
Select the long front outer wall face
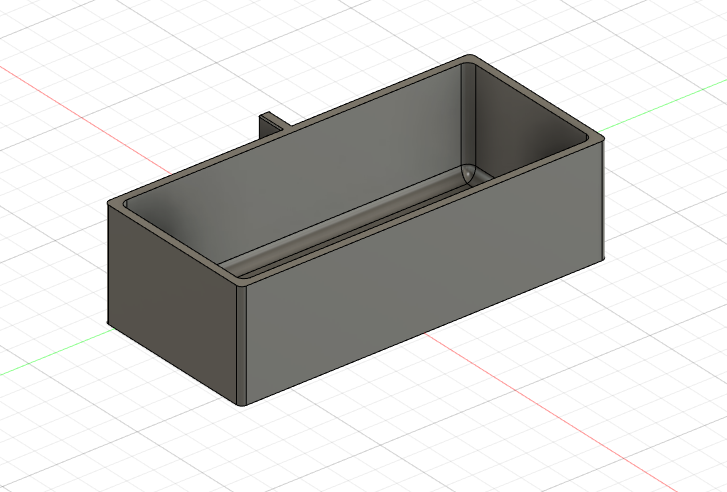click(424, 274)
